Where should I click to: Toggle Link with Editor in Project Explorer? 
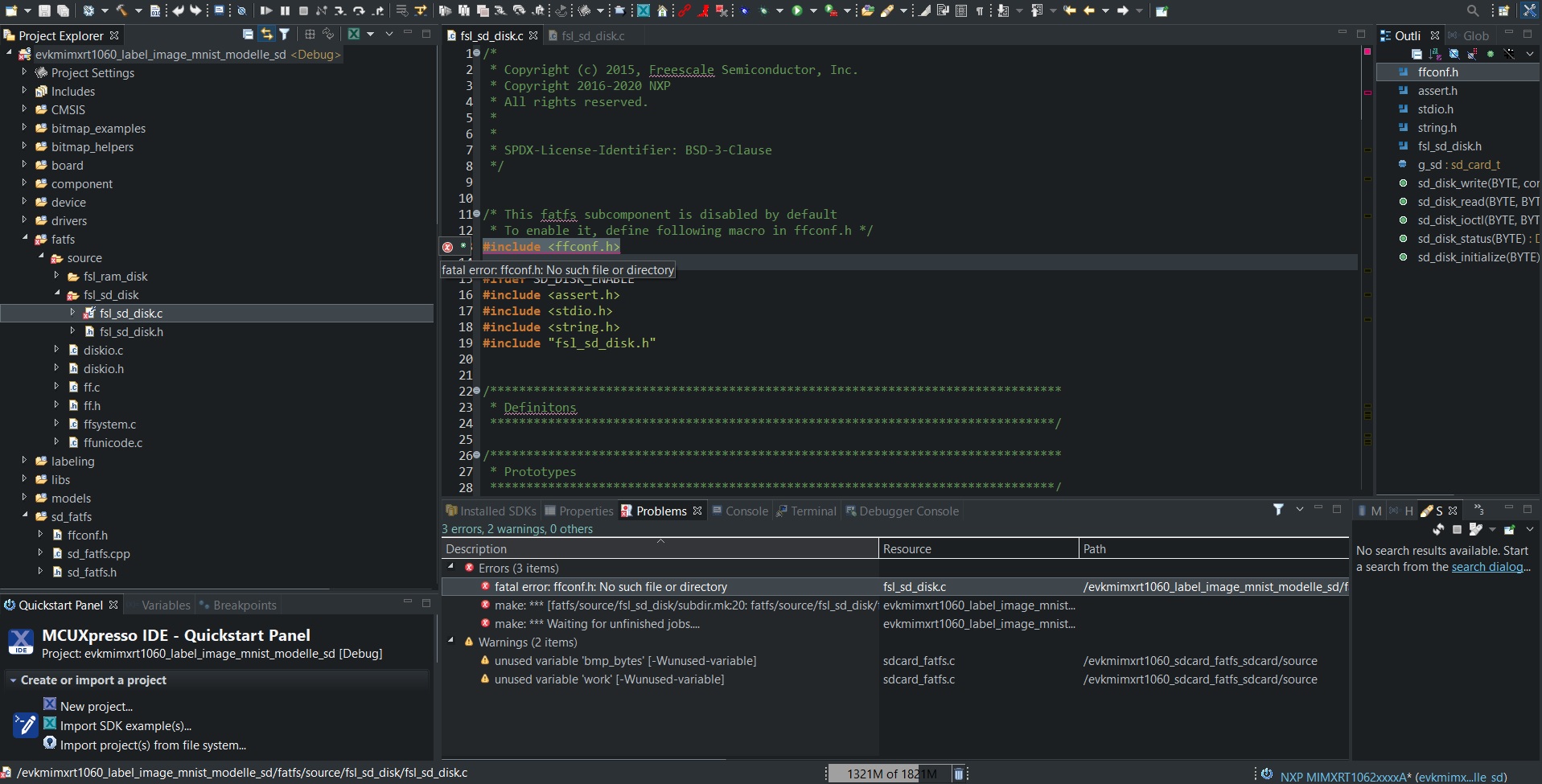tap(267, 35)
